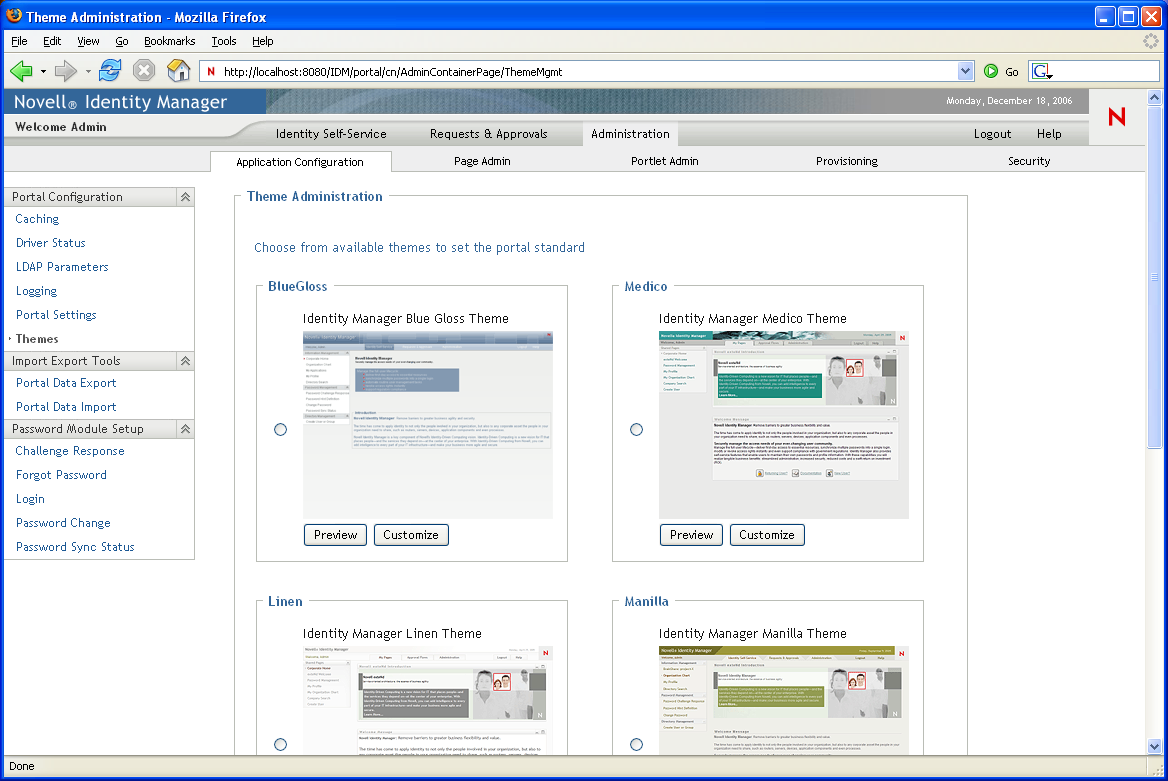Click the green Back arrow

pos(21,72)
